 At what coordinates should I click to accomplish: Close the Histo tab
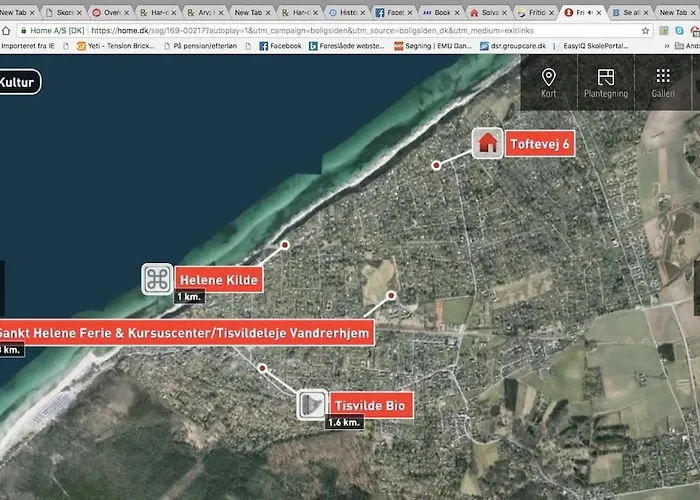click(x=362, y=13)
